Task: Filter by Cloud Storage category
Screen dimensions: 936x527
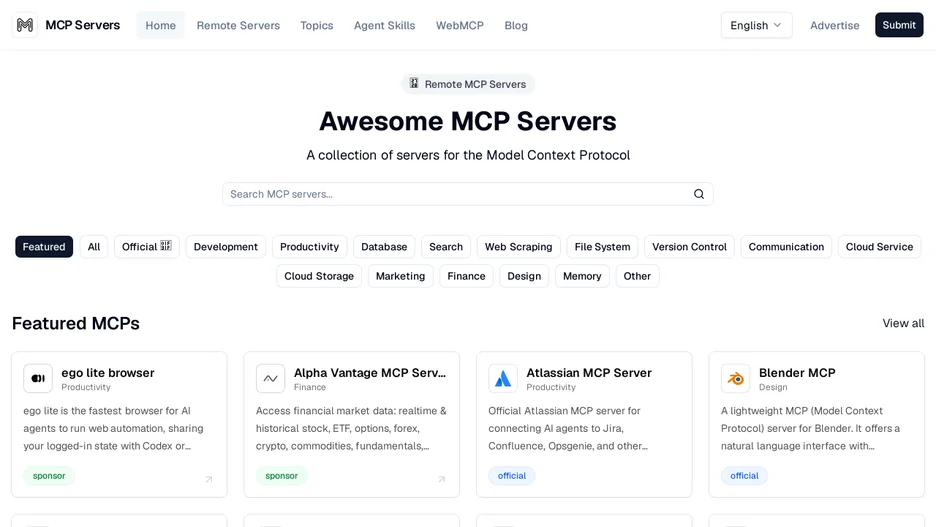Action: [319, 276]
